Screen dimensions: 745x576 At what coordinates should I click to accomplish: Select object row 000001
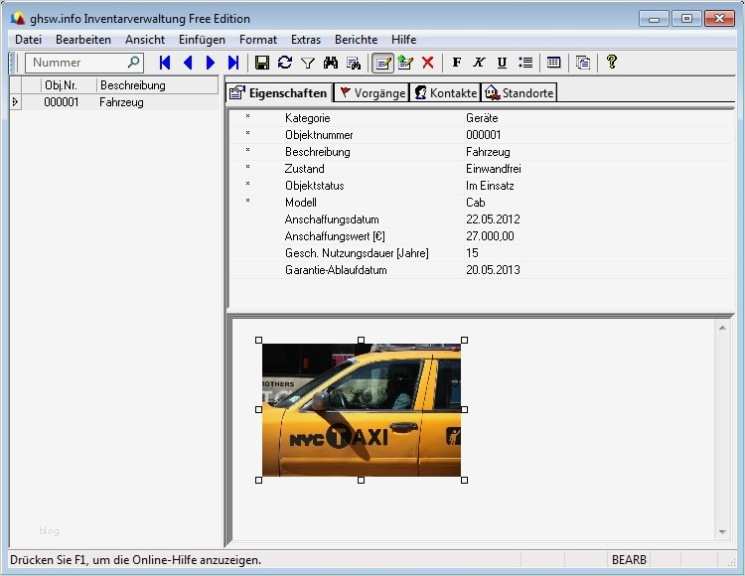click(114, 102)
